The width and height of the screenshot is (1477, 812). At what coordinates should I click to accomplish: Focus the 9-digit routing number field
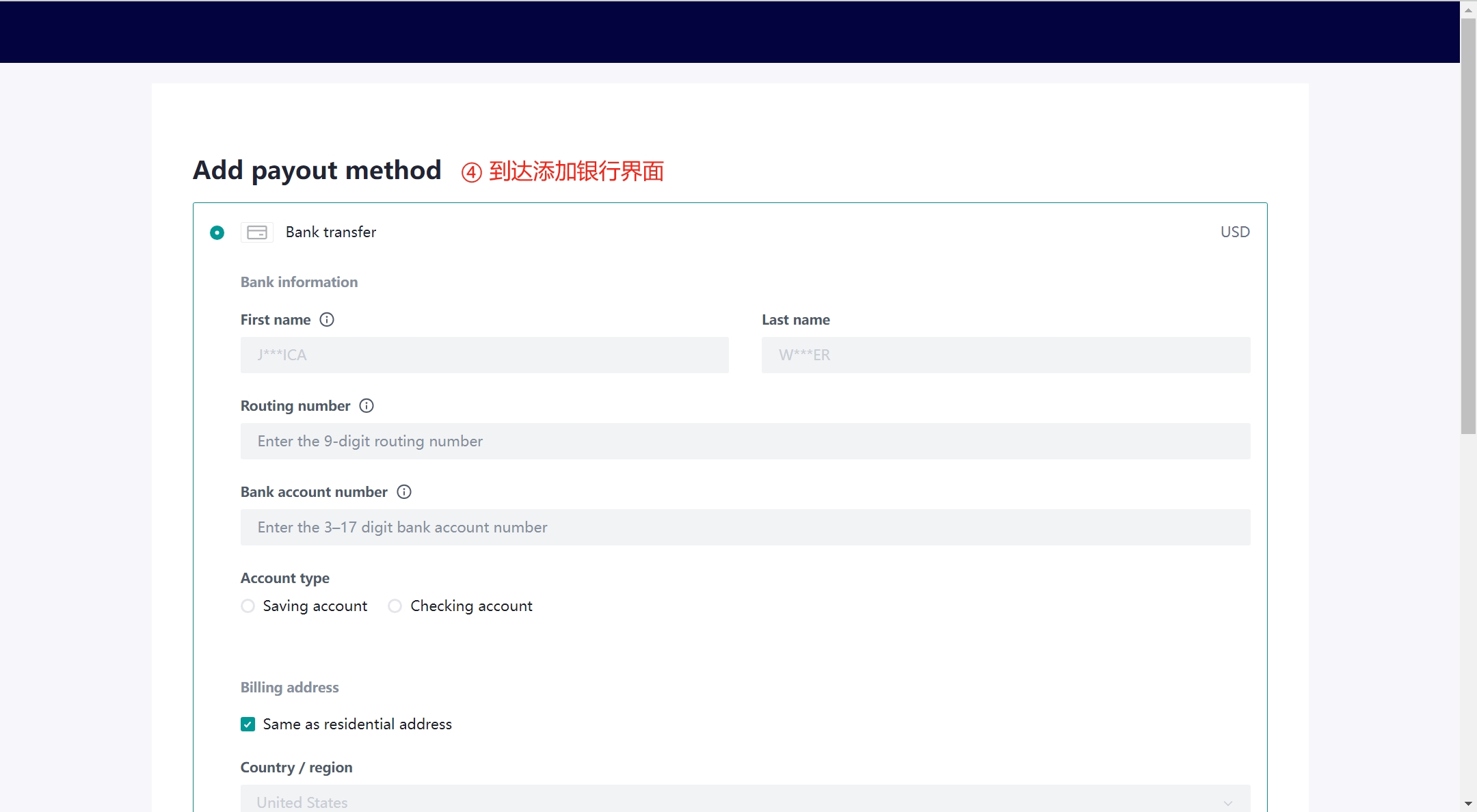pyautogui.click(x=745, y=441)
